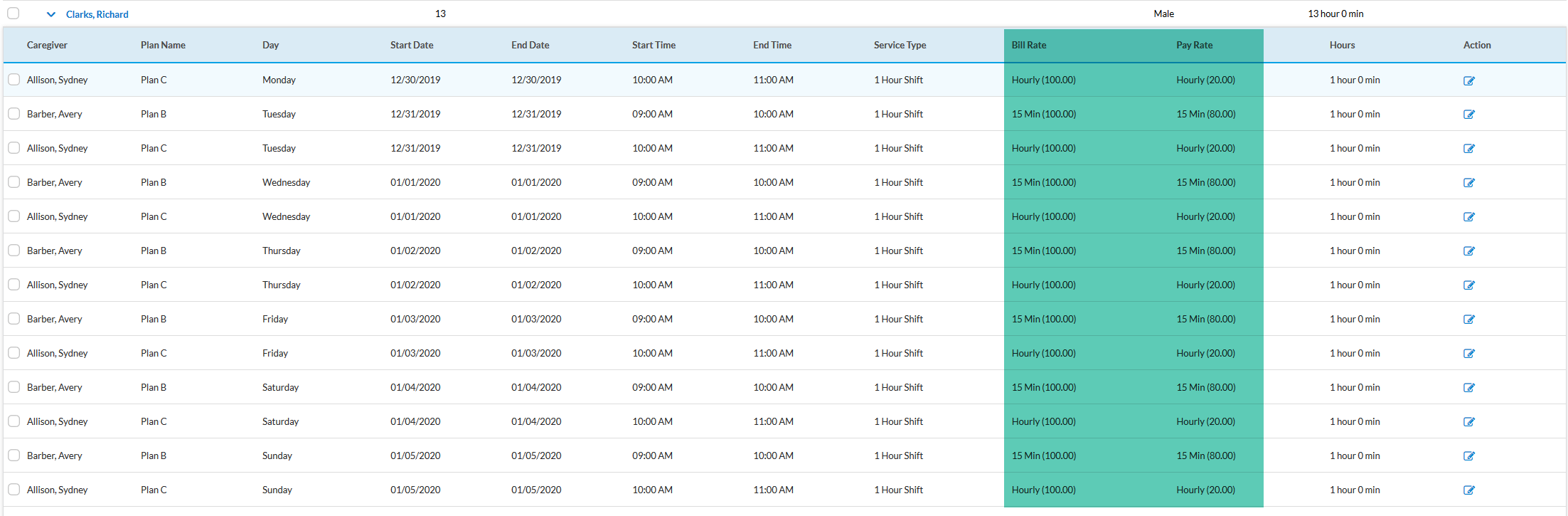1568x516 pixels.
Task: Click edit icon for Sunday Allison, Sydney shift
Action: coord(1468,490)
